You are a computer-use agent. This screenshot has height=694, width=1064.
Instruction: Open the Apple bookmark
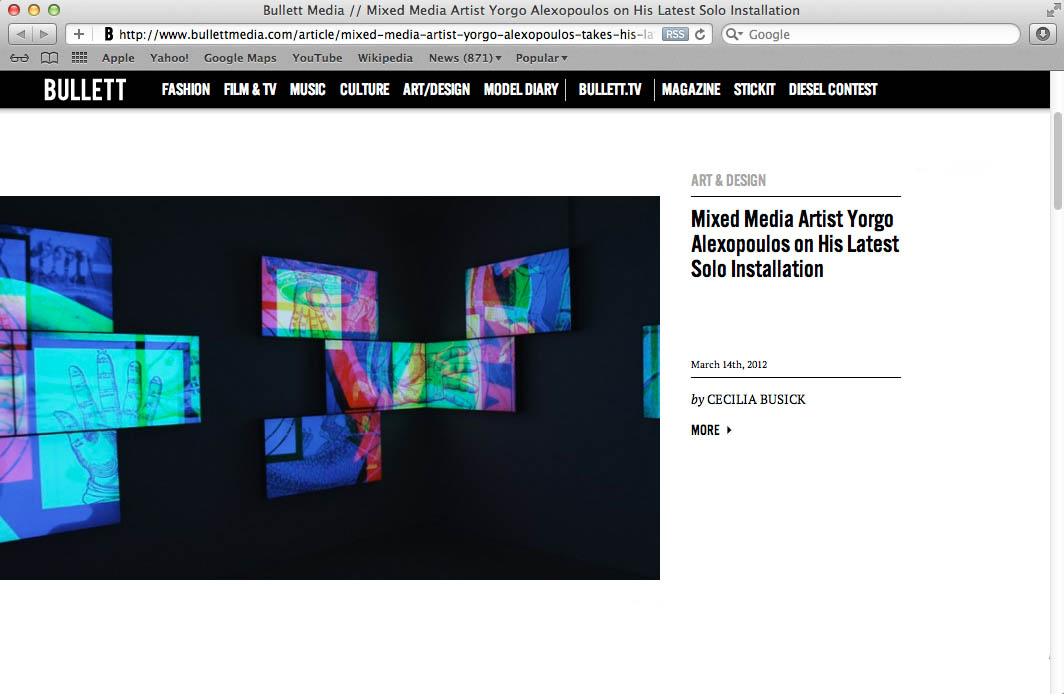pos(118,58)
